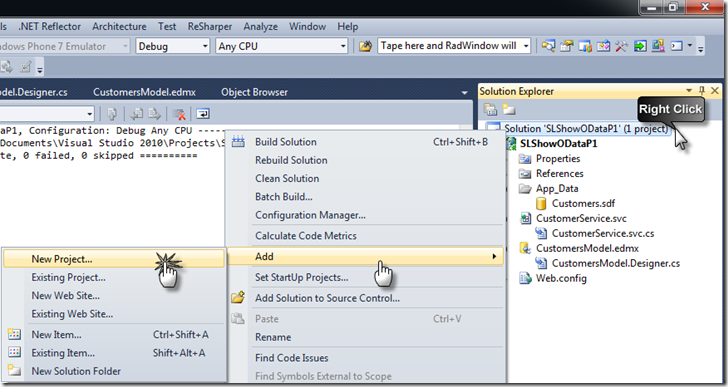The image size is (728, 387).
Task: Open the Toolbox hammer and wrench icon
Action: tap(621, 46)
